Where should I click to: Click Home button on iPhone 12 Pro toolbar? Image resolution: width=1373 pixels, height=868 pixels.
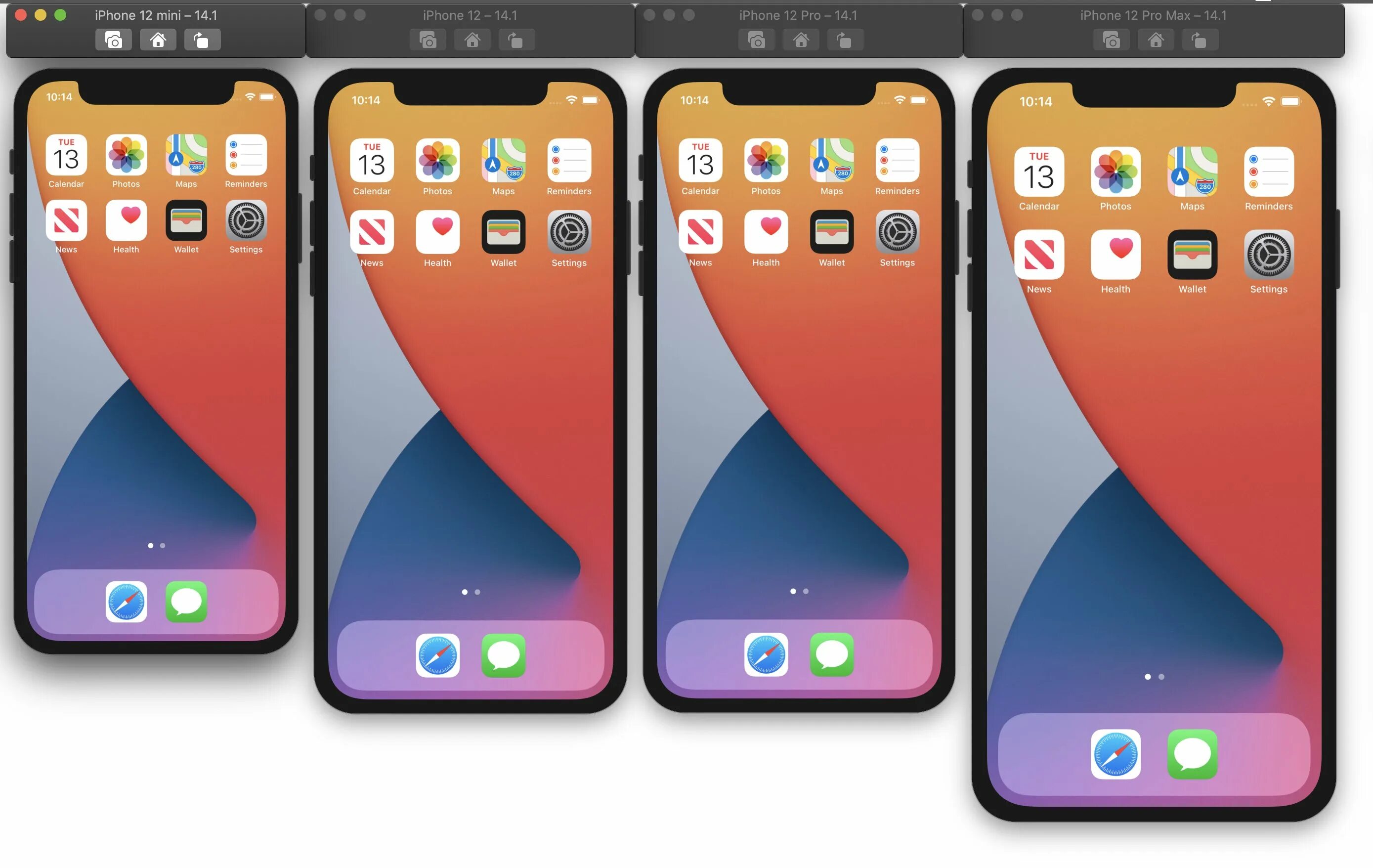799,40
